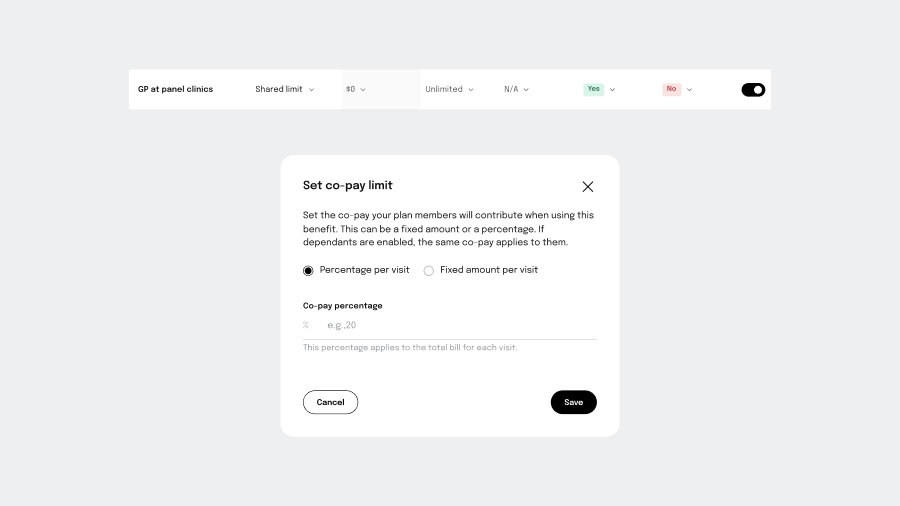
Task: Click the Save button
Action: coord(573,402)
